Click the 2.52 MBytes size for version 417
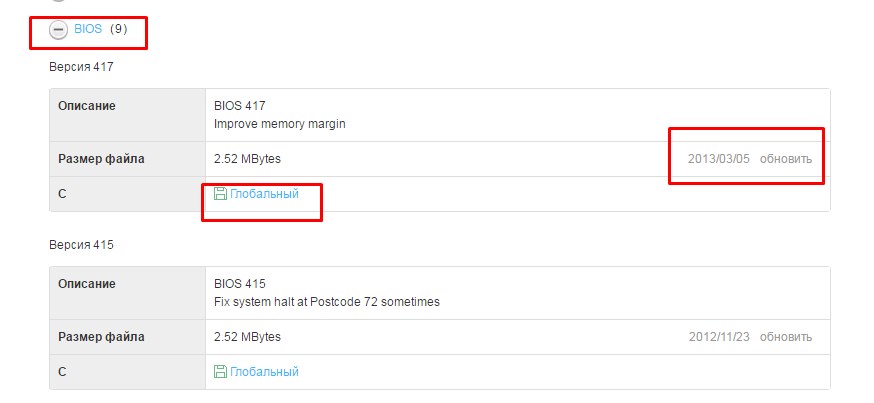This screenshot has width=874, height=403. (x=247, y=159)
